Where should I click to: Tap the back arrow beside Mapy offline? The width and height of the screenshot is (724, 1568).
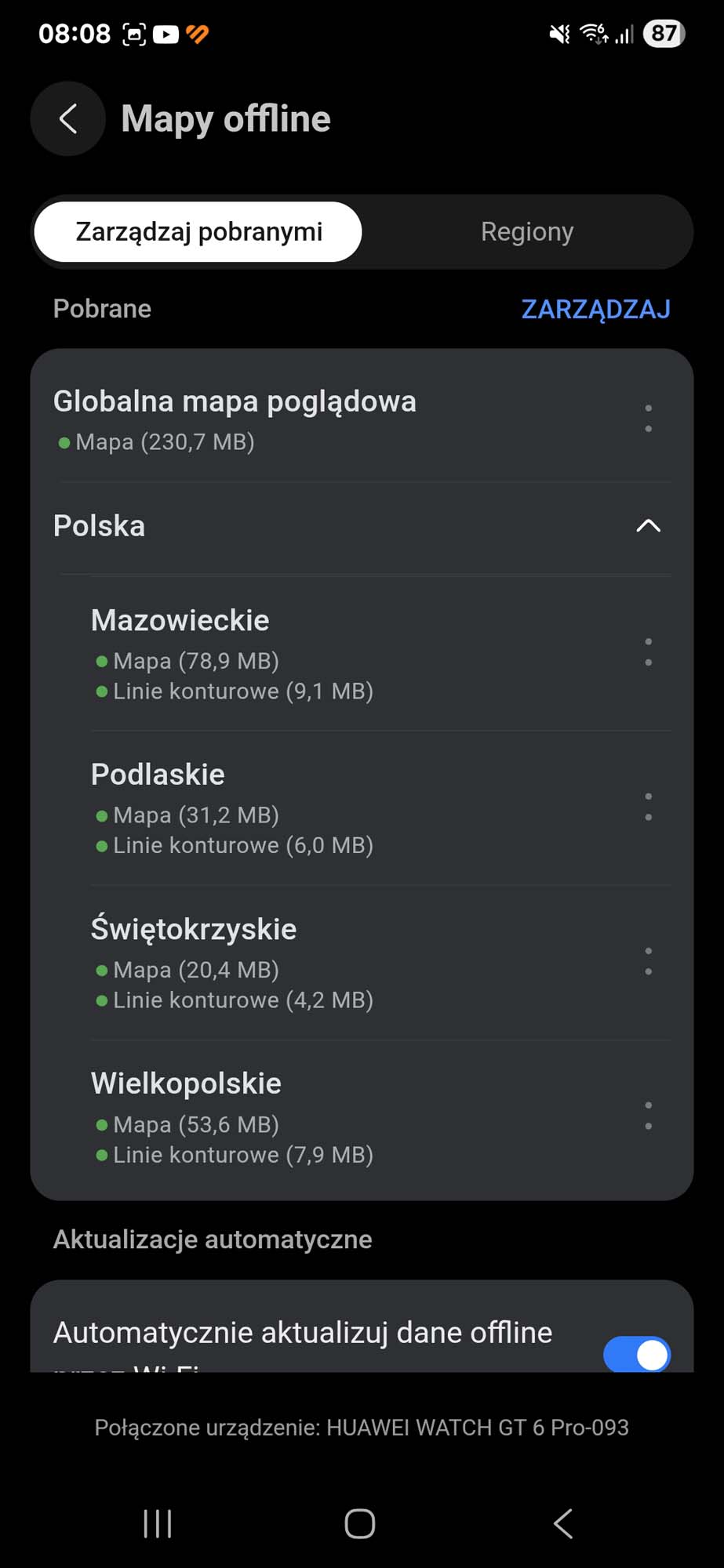(x=68, y=118)
